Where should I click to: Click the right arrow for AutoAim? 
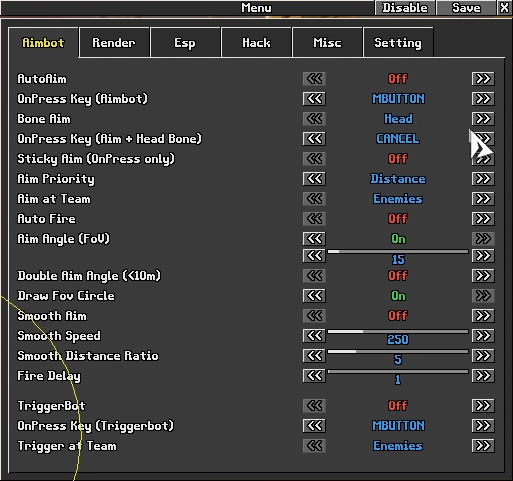pyautogui.click(x=483, y=79)
